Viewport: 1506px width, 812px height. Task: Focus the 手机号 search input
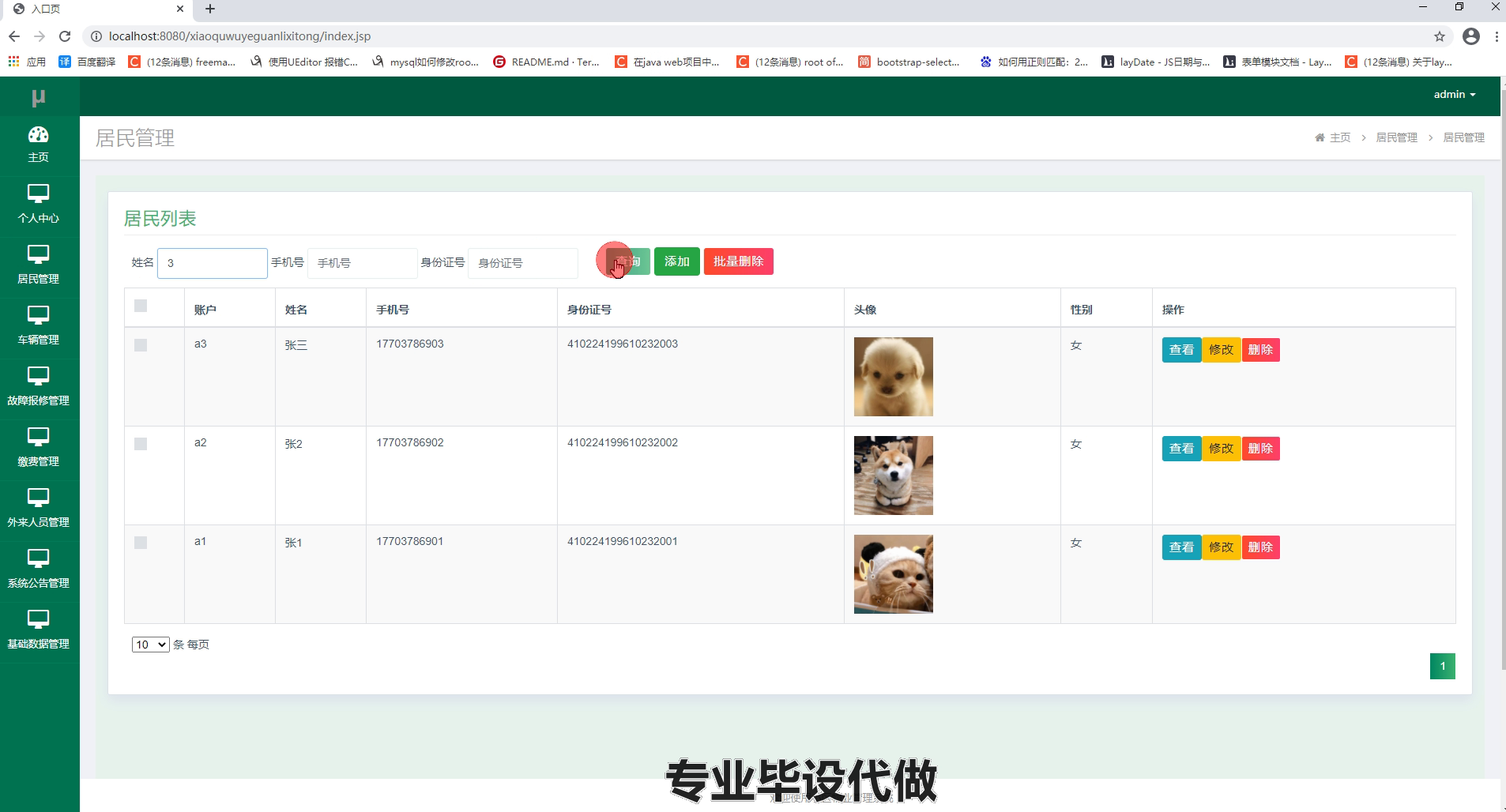pos(363,263)
